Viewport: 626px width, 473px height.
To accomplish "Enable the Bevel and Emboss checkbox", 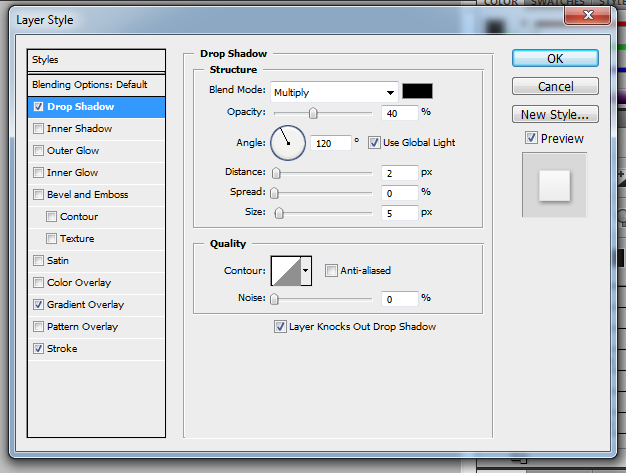I will (38, 194).
